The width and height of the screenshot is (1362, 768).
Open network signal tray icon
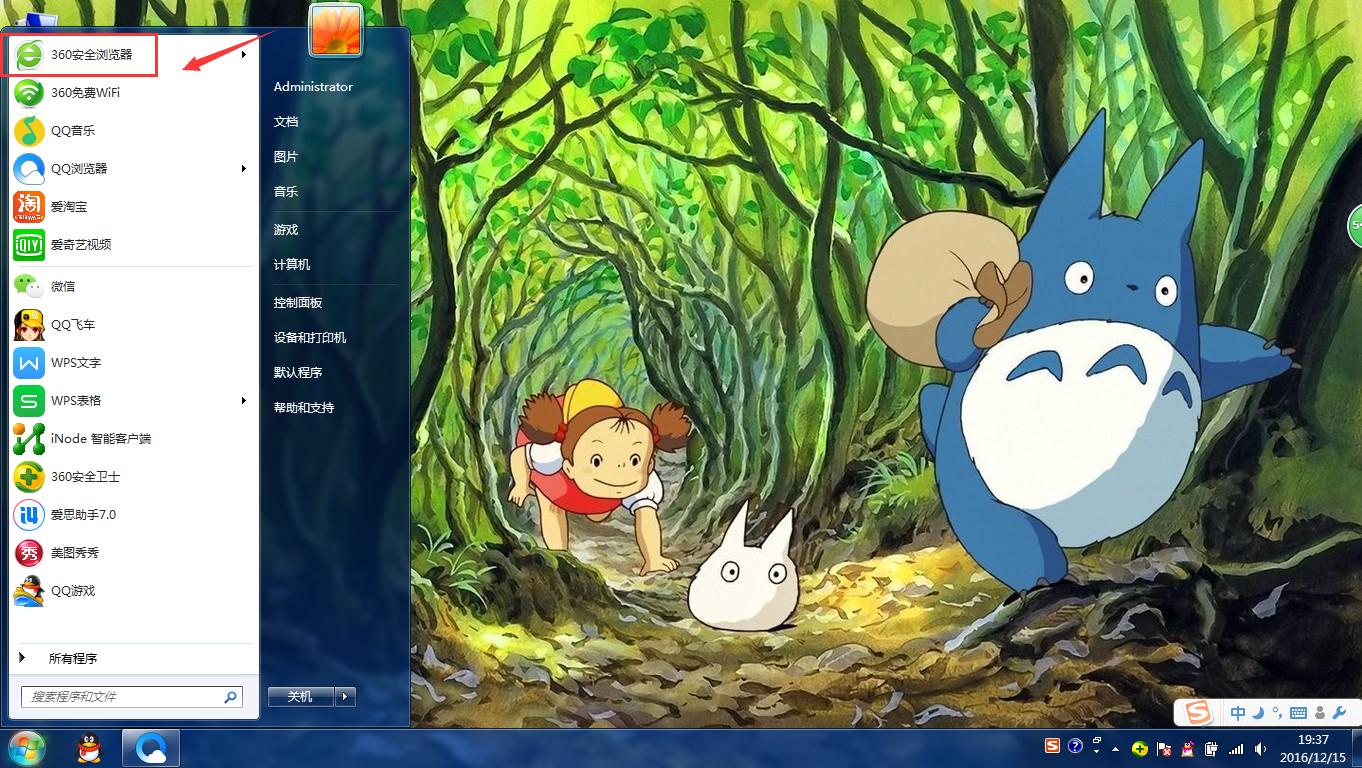click(x=1237, y=748)
